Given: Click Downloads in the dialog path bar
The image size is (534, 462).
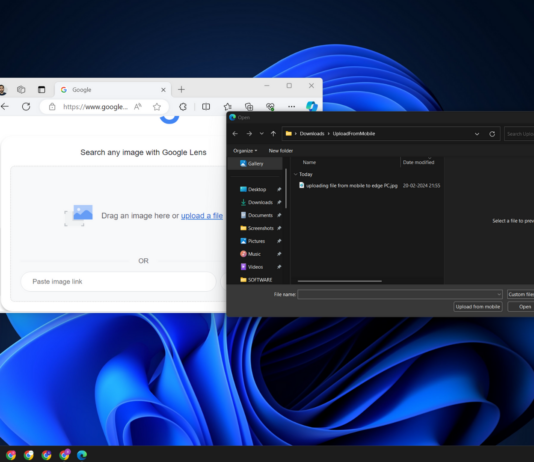Looking at the screenshot, I should [x=312, y=134].
